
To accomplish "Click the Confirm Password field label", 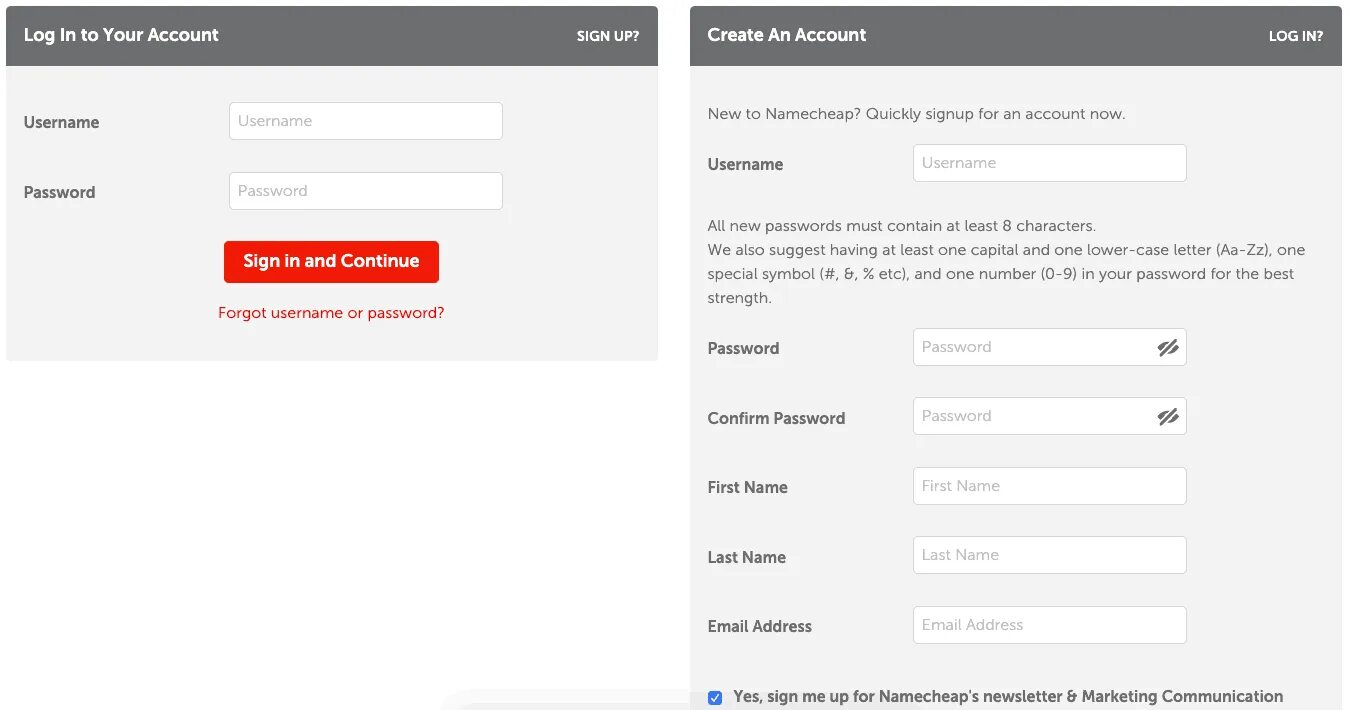I will [x=776, y=418].
